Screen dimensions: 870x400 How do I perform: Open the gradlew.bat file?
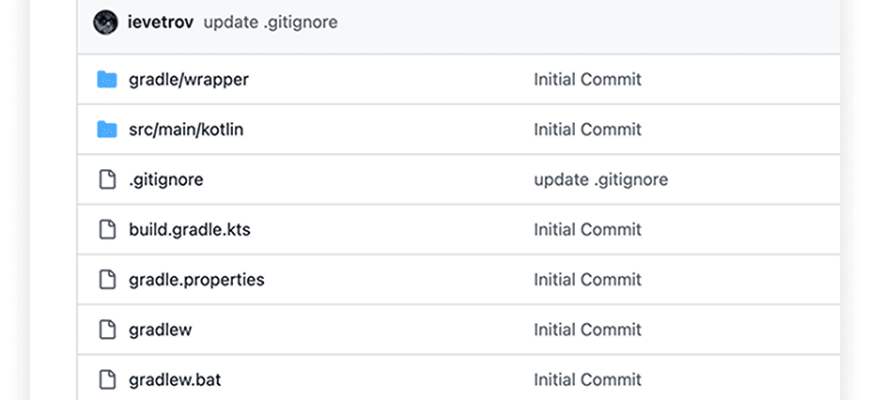click(x=176, y=380)
